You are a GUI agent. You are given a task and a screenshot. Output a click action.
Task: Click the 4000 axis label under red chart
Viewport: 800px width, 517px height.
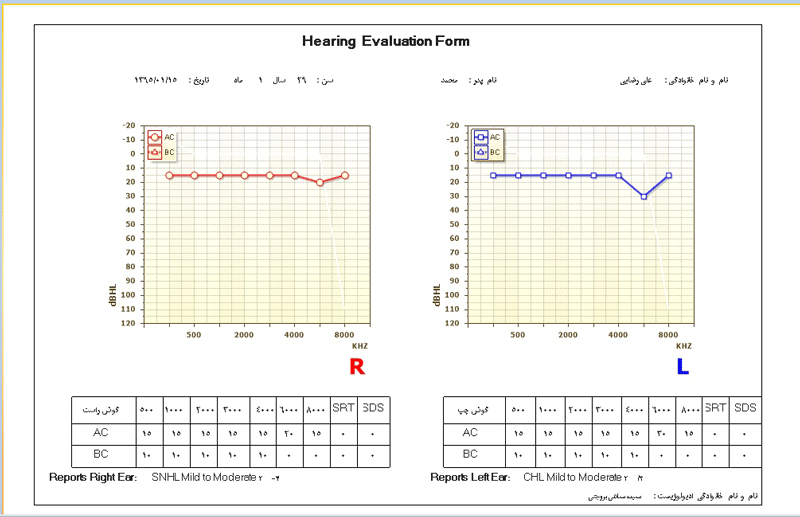294,335
